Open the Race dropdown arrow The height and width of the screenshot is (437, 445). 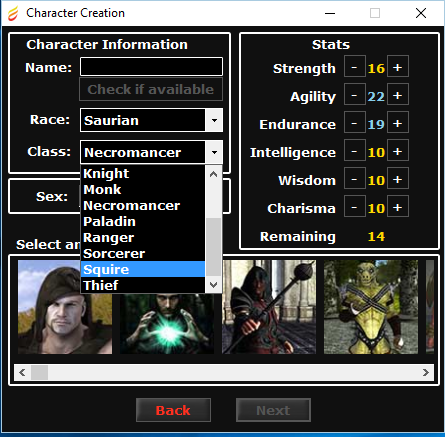pyautogui.click(x=214, y=120)
